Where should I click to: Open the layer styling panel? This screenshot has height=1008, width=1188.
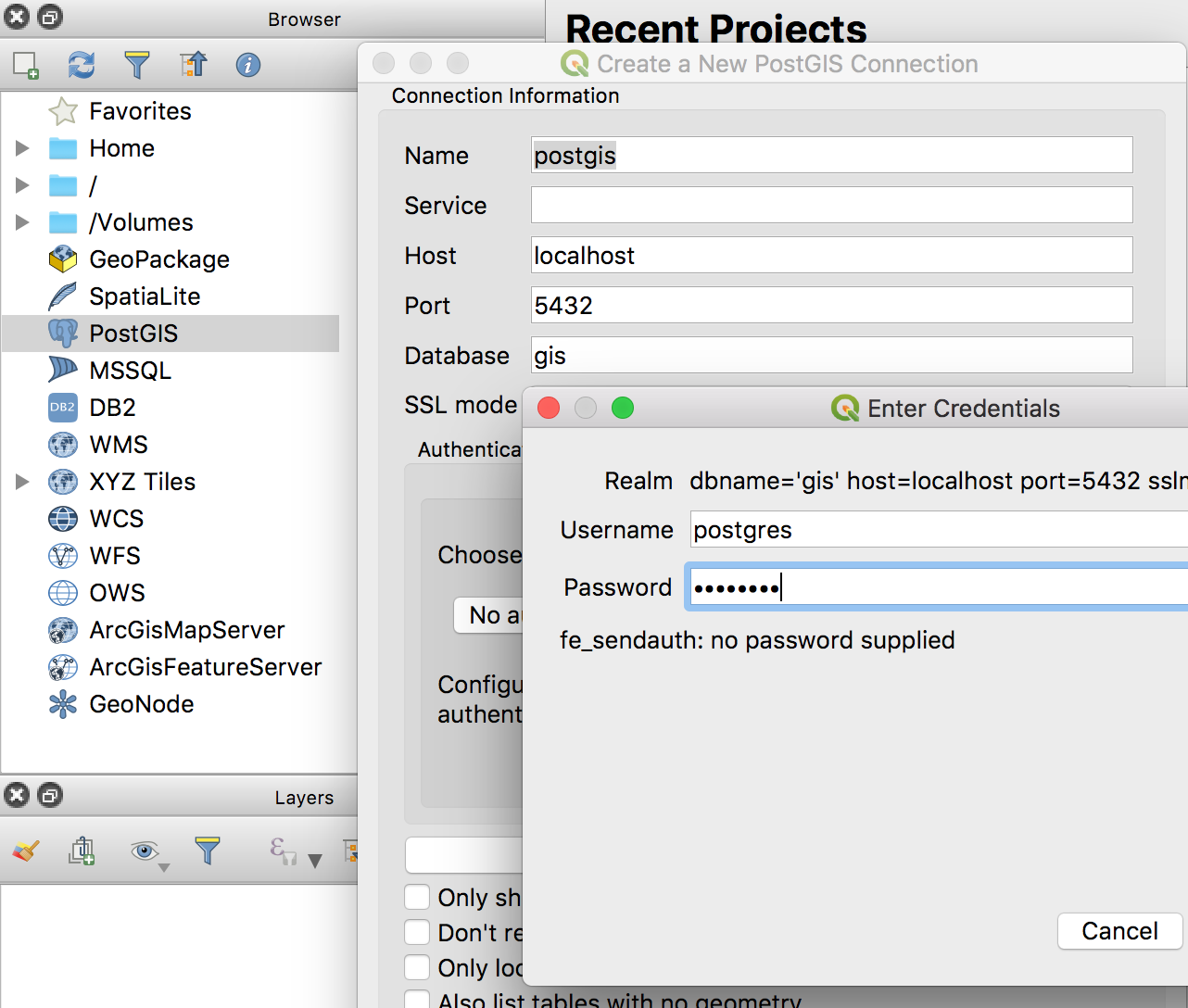(x=25, y=851)
